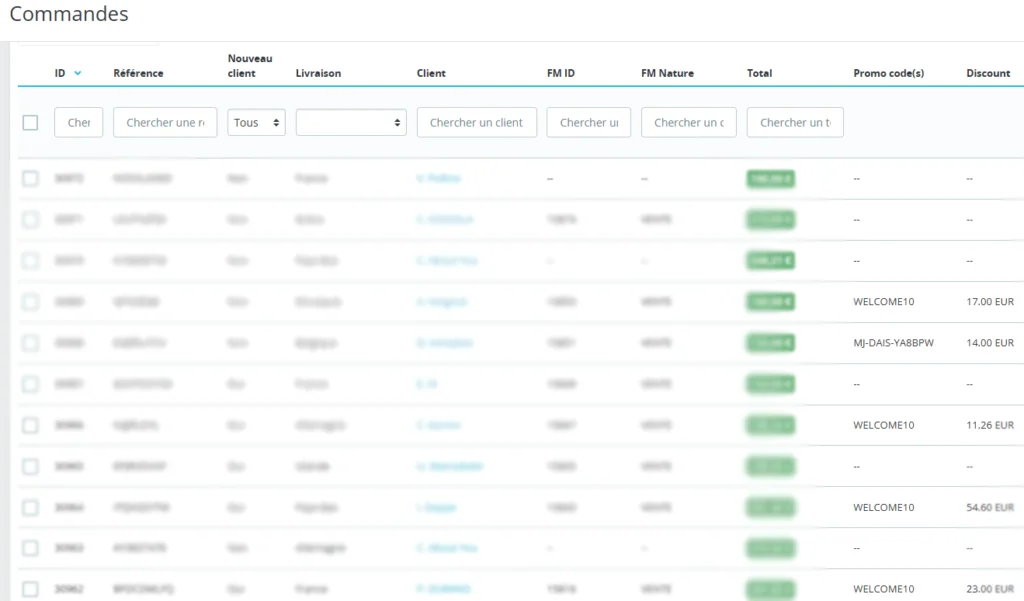Click green total badge in 17.00 EUR row
This screenshot has width=1024, height=601.
coord(771,302)
